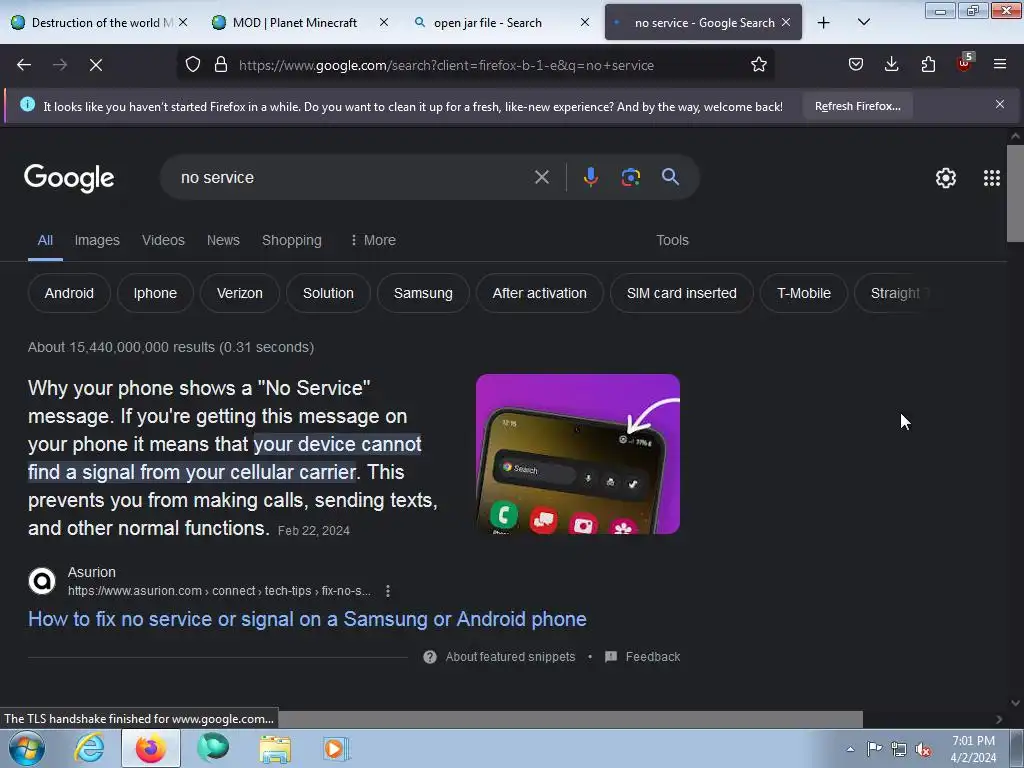Click the Refresh Firefox button
The image size is (1024, 768).
click(x=857, y=106)
